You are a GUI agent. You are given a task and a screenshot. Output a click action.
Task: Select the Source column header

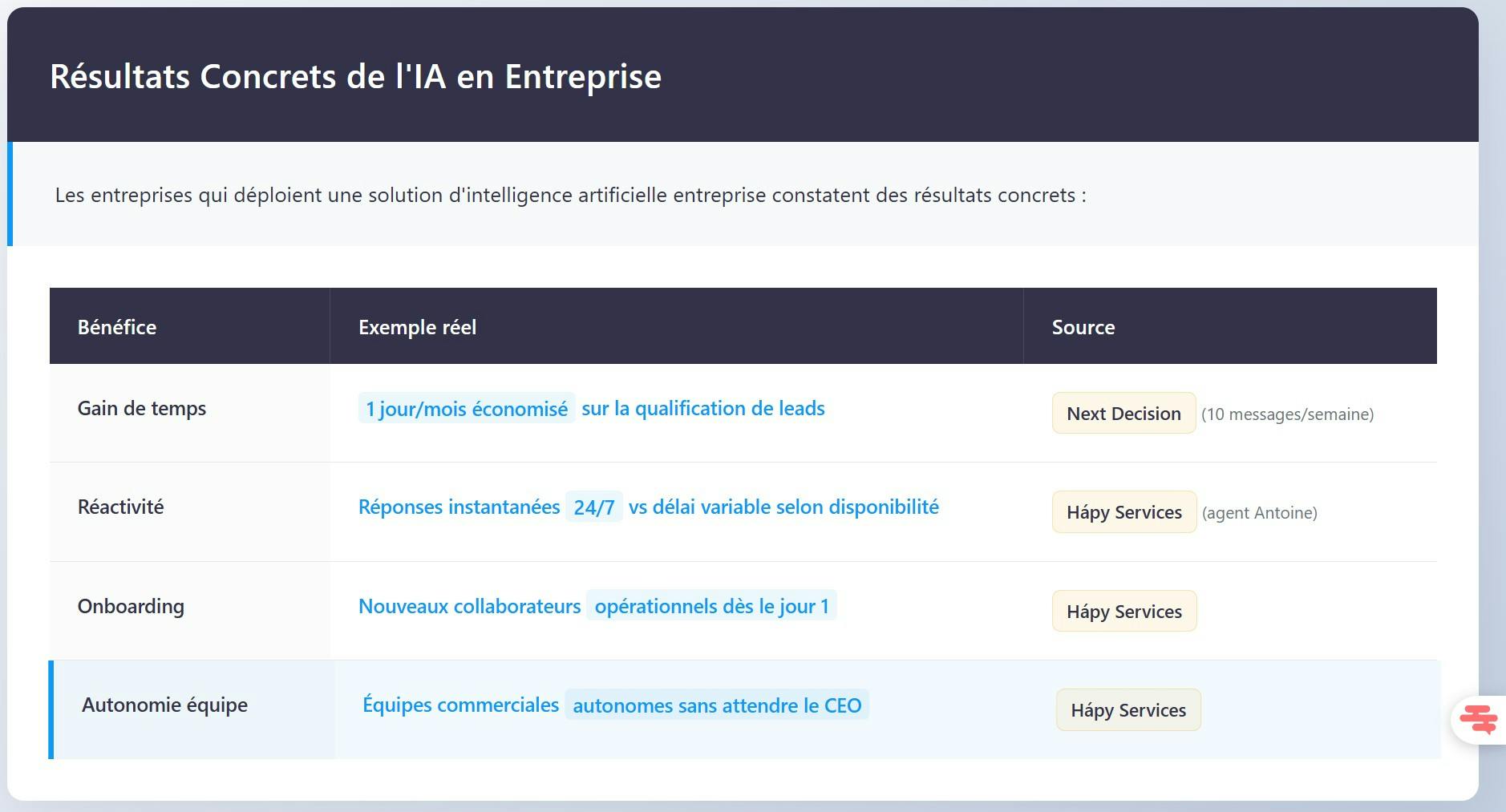pyautogui.click(x=1083, y=327)
